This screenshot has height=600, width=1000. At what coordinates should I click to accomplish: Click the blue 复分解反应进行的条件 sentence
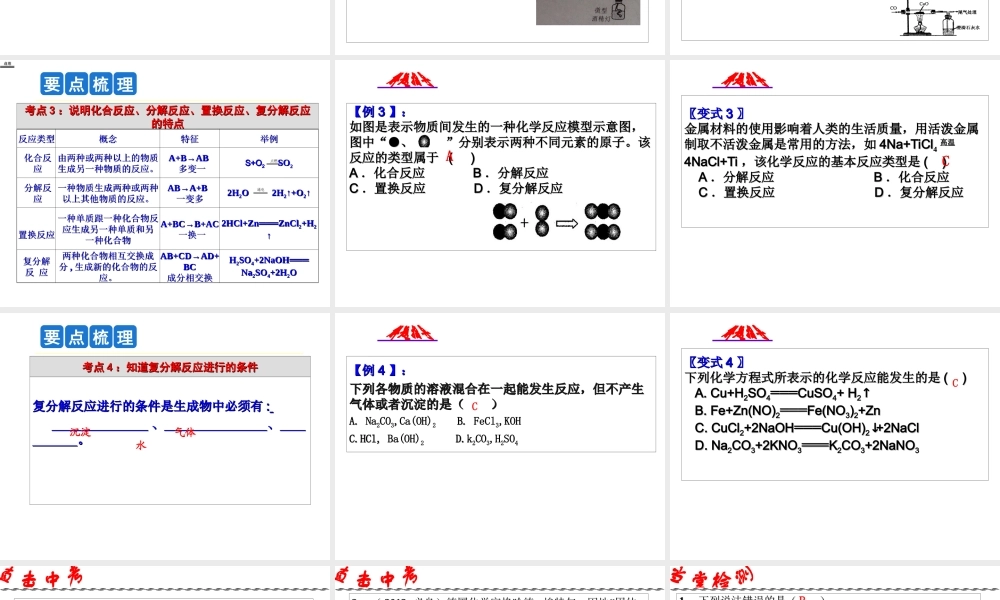click(x=153, y=406)
